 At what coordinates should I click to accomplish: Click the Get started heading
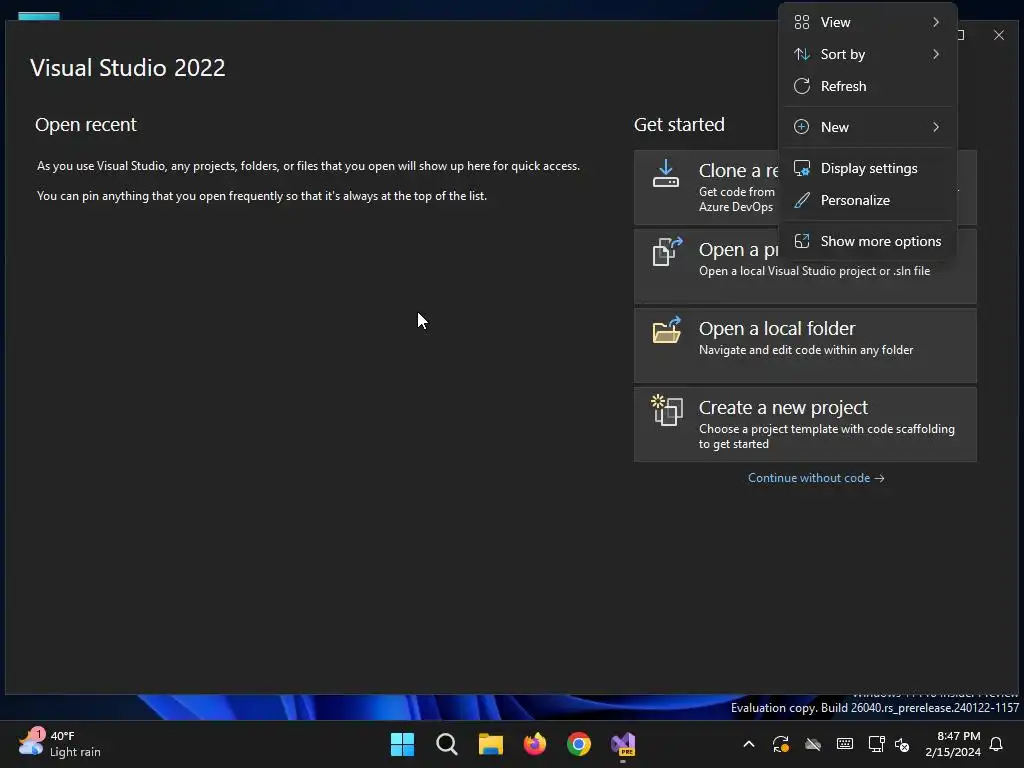coord(679,124)
